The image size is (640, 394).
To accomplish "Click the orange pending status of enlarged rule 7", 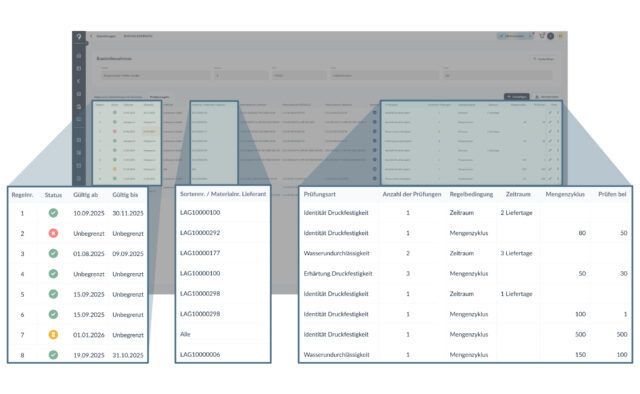I will coord(53,334).
